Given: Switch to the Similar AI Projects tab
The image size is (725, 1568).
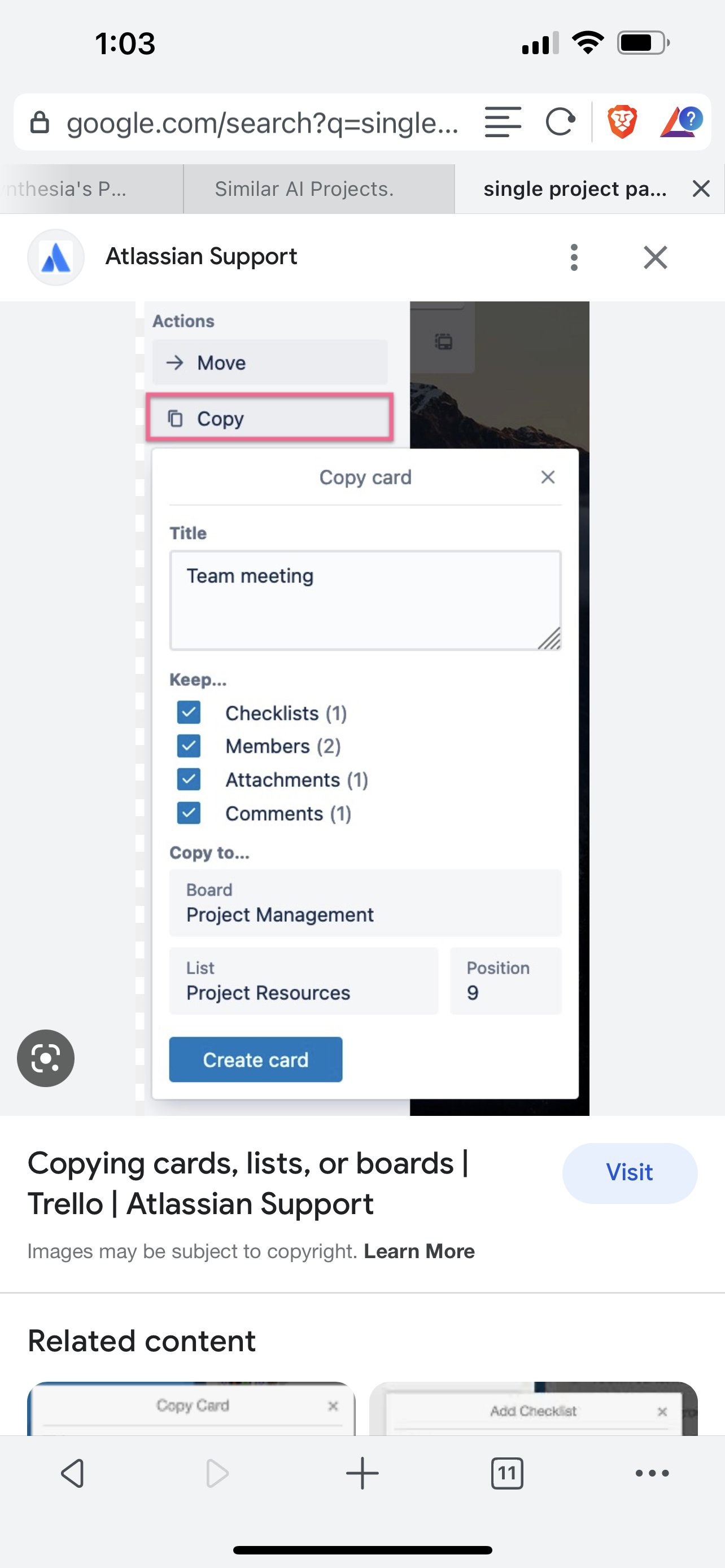Looking at the screenshot, I should point(304,189).
